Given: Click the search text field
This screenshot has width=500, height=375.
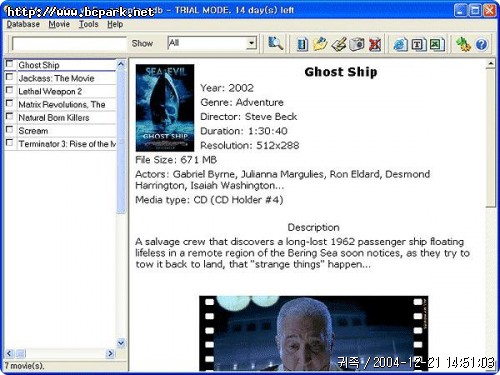Looking at the screenshot, I should (x=69, y=43).
